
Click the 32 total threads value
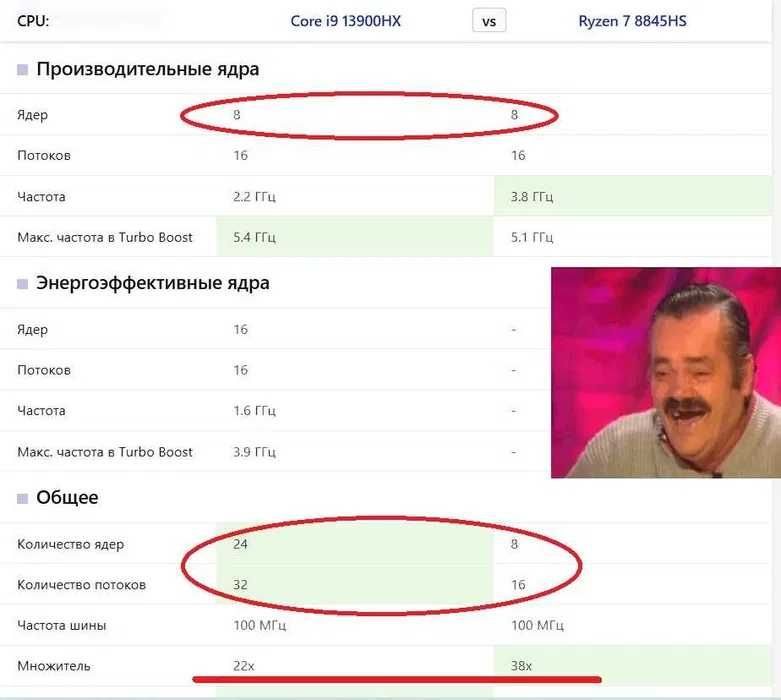[240, 584]
